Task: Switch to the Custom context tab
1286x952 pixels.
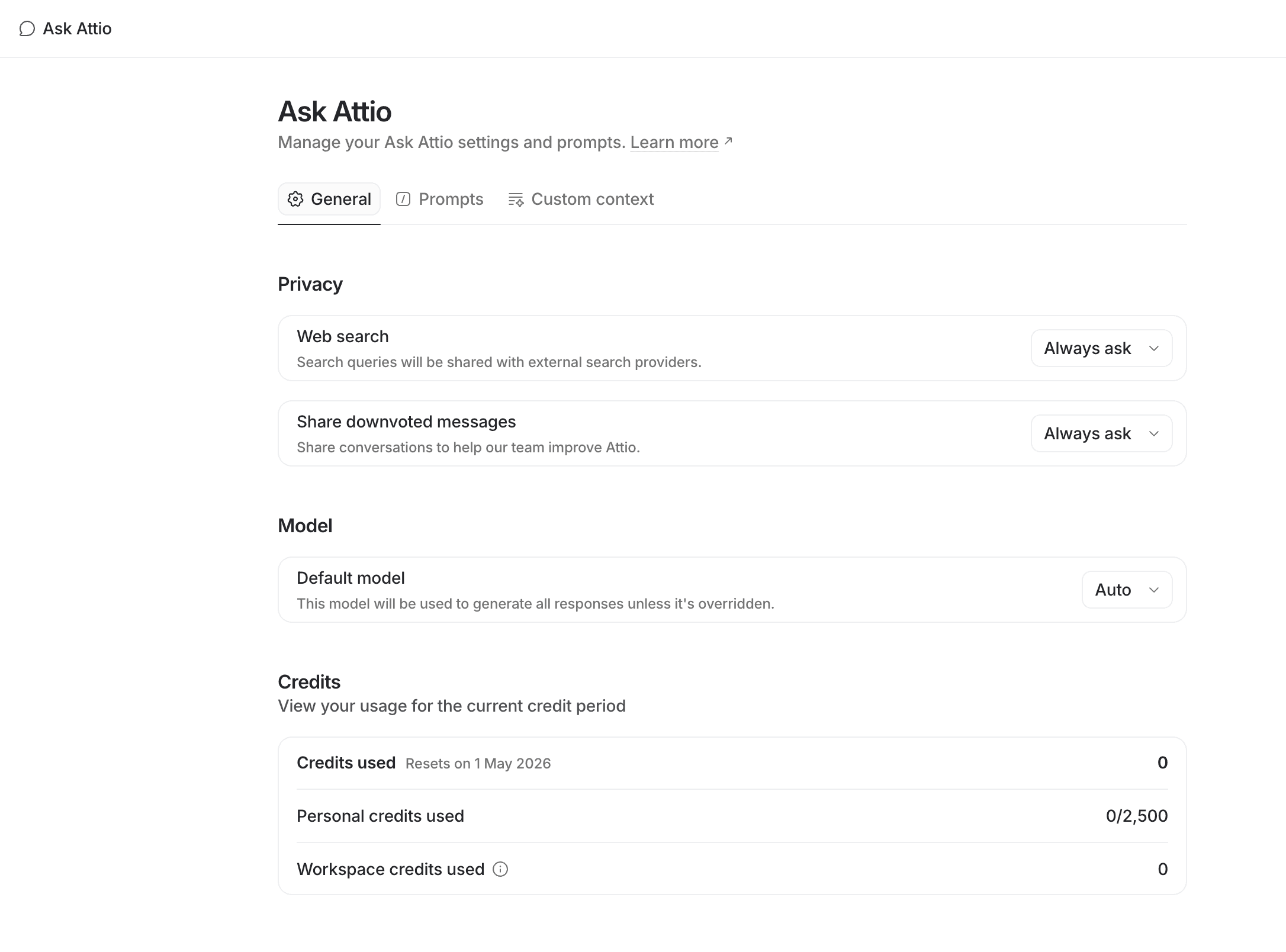Action: (581, 199)
